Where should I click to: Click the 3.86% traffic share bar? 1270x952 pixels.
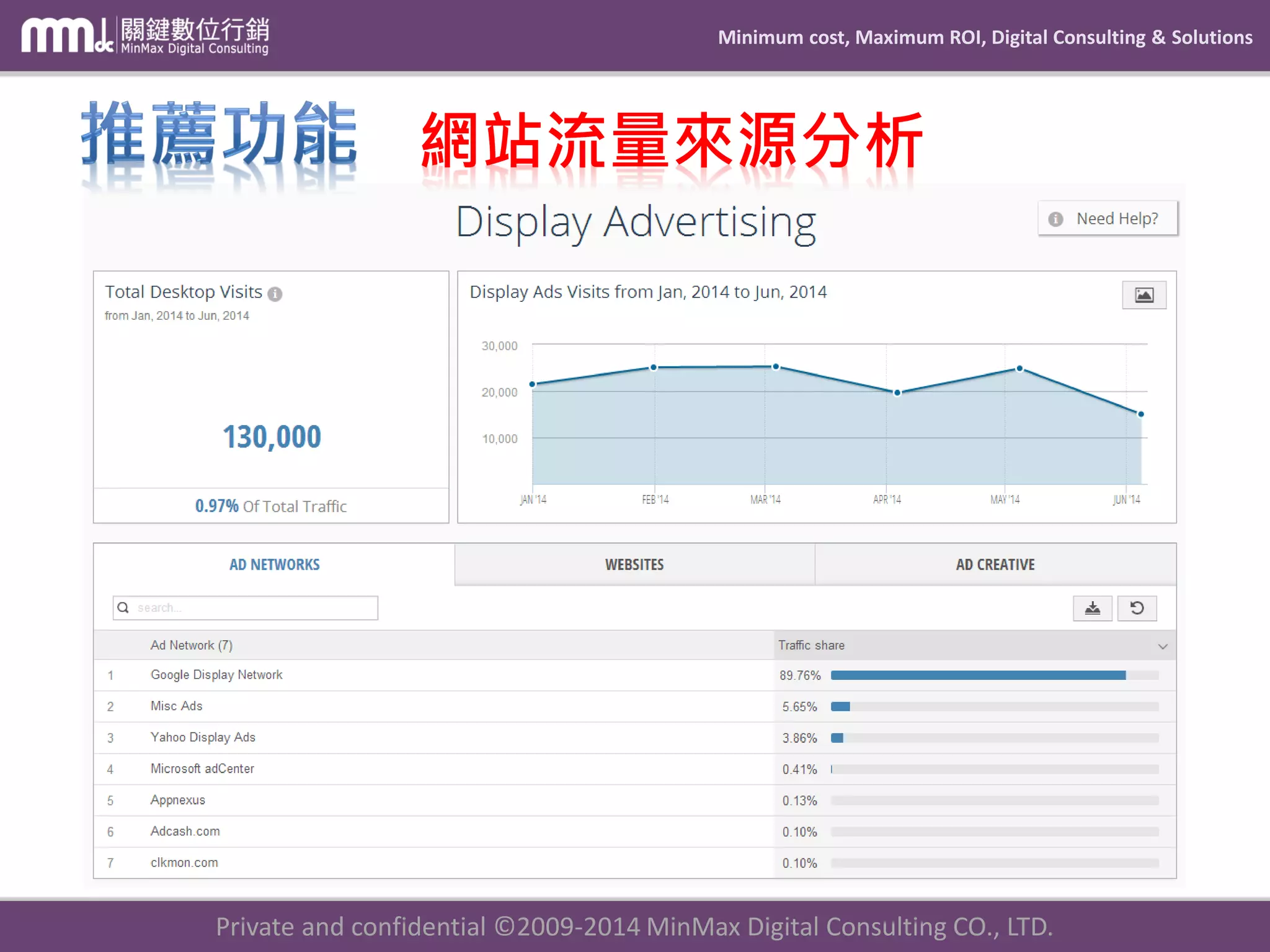click(x=995, y=738)
